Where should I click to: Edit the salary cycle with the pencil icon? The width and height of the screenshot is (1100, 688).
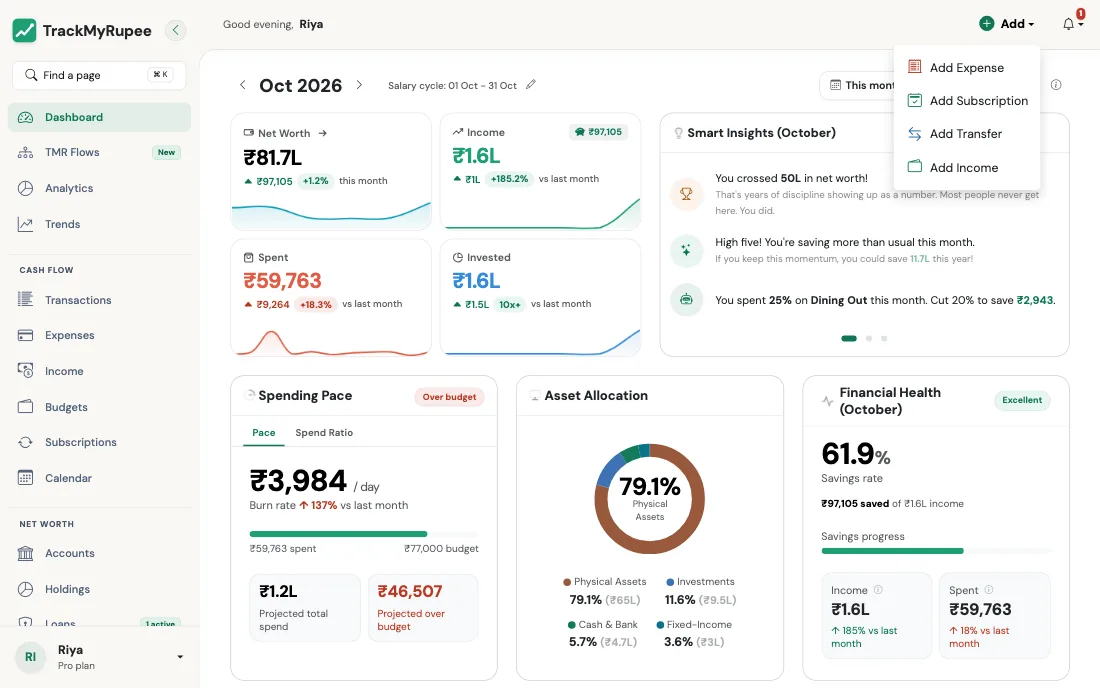(531, 85)
